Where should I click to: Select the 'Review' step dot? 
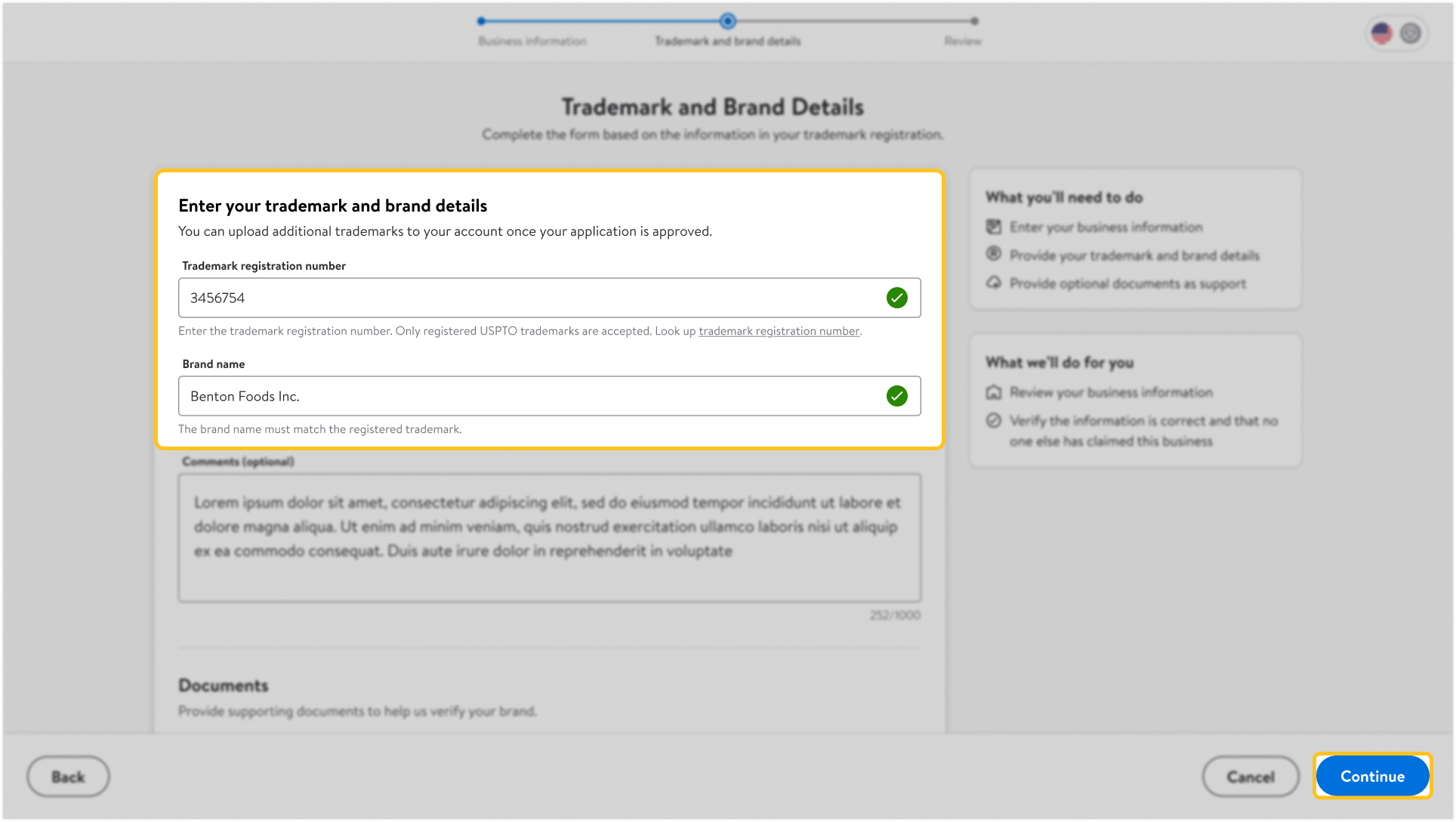974,22
